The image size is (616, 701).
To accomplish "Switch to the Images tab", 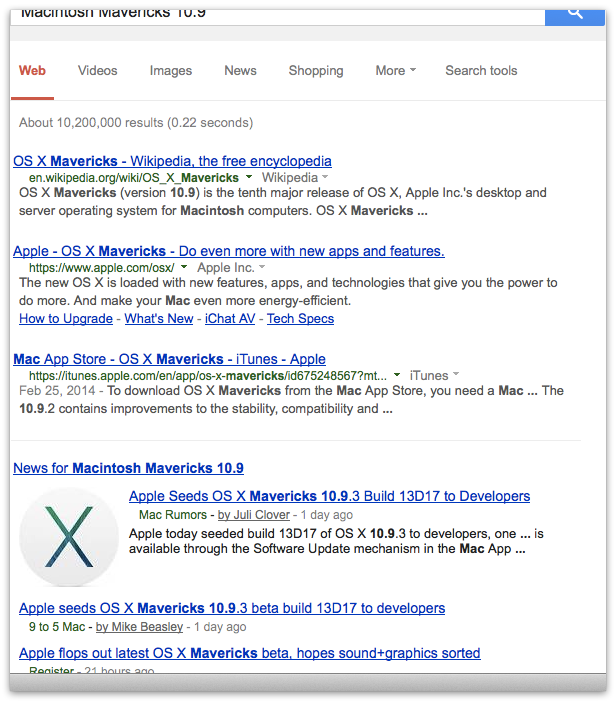I will (x=171, y=71).
